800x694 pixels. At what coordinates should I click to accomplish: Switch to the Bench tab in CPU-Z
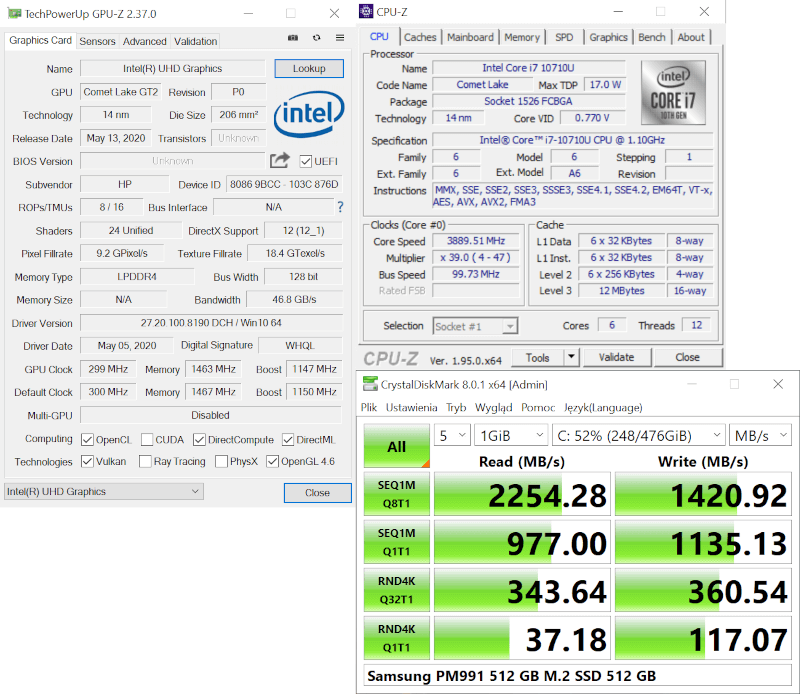[x=652, y=37]
